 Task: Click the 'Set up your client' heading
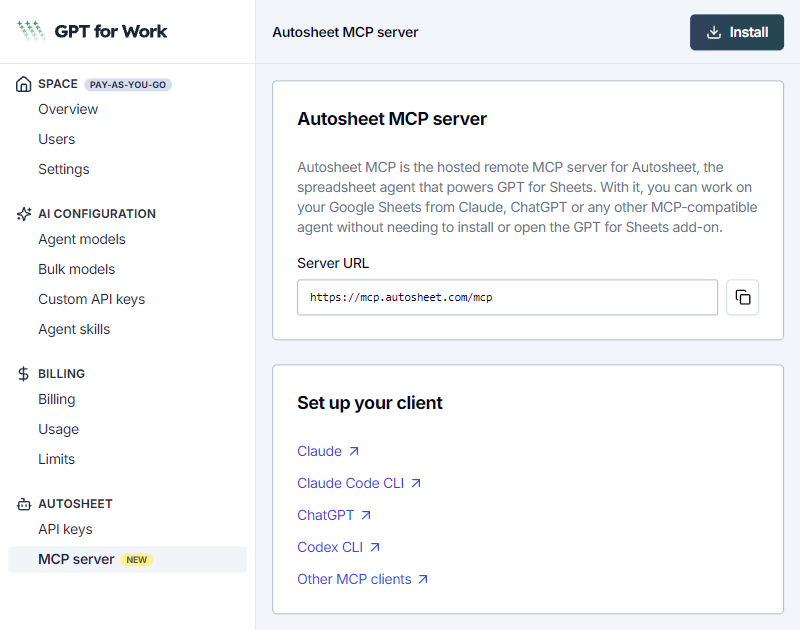[x=369, y=403]
